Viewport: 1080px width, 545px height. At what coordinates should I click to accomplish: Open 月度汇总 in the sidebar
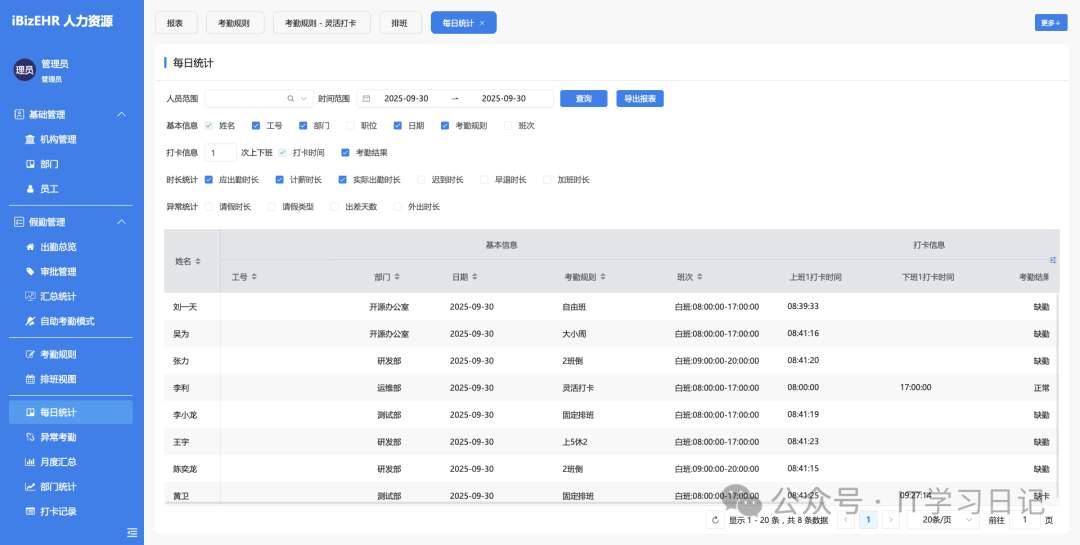pos(58,462)
